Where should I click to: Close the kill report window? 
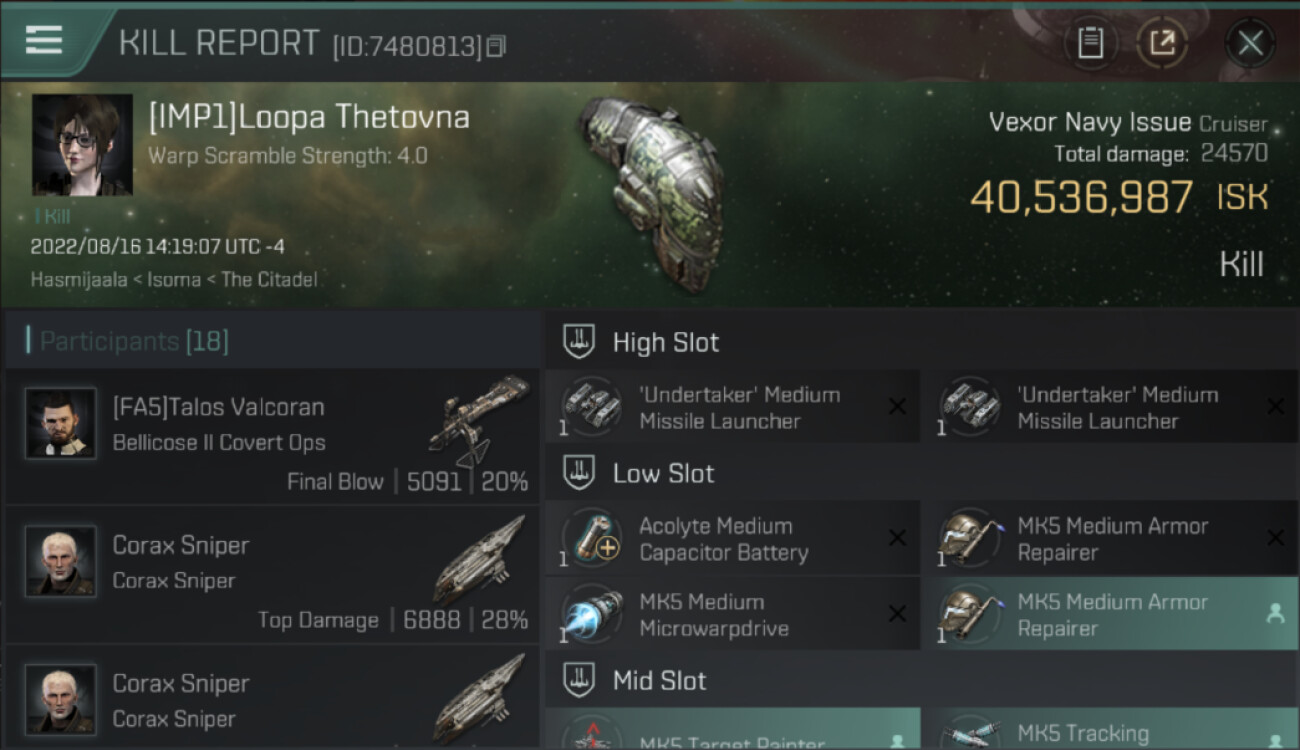(1250, 43)
